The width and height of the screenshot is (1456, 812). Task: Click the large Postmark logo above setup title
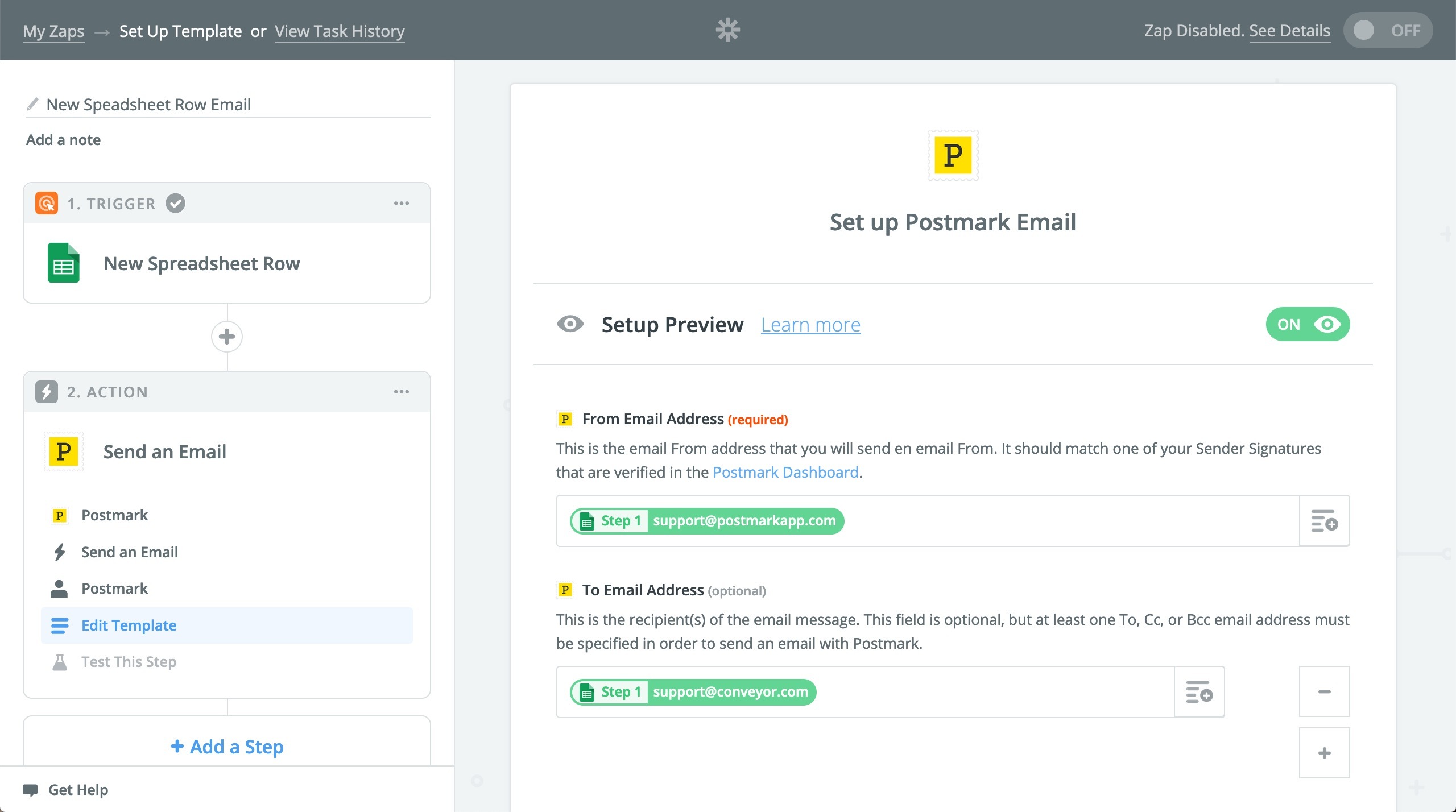(953, 155)
